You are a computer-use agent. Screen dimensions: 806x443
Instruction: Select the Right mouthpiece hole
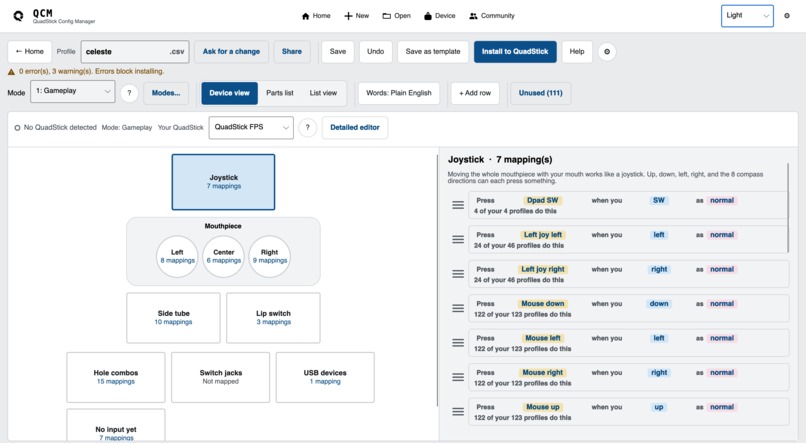(269, 256)
